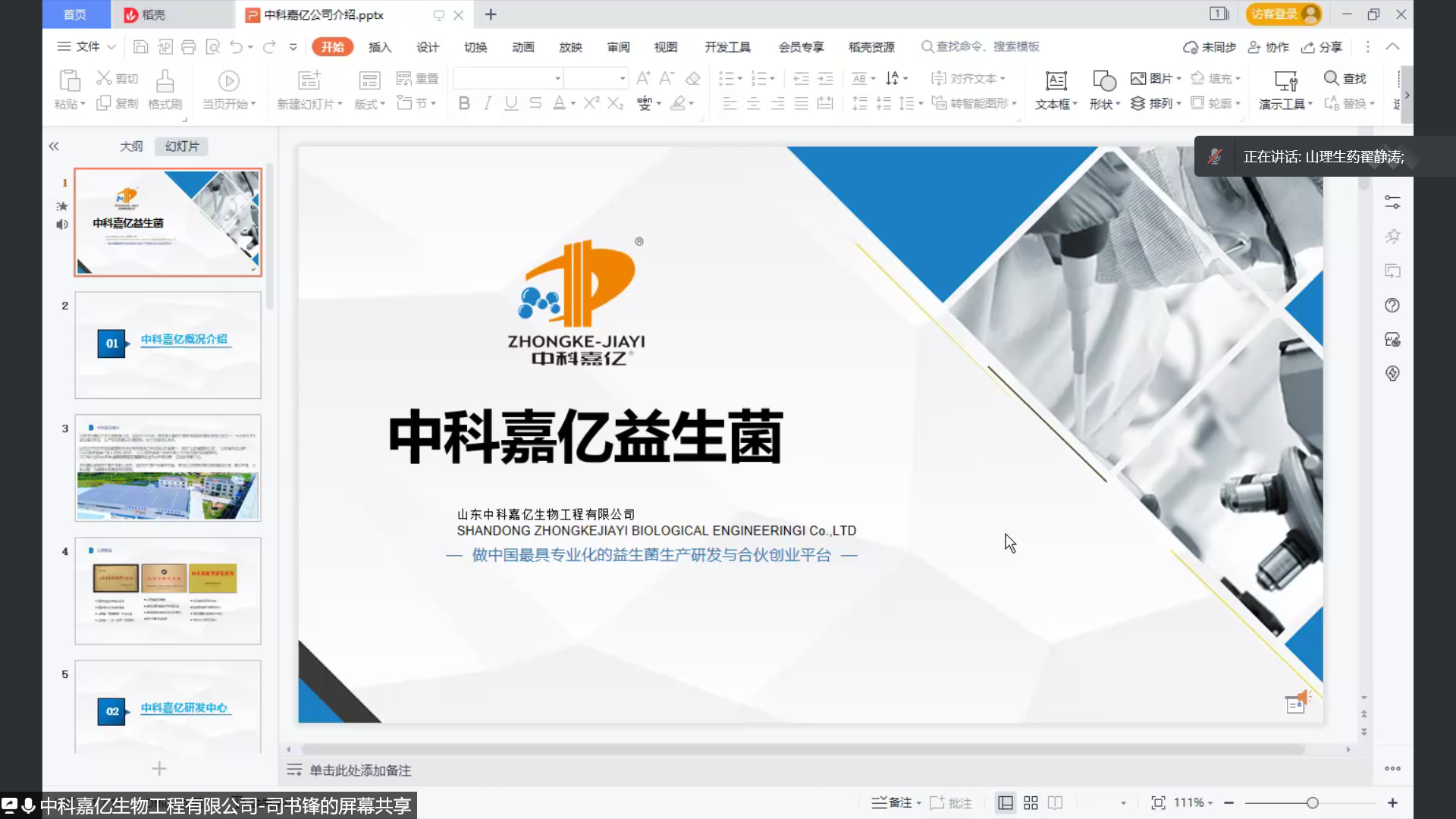Click the 分享 share button
This screenshot has width=1456, height=819.
[1322, 47]
